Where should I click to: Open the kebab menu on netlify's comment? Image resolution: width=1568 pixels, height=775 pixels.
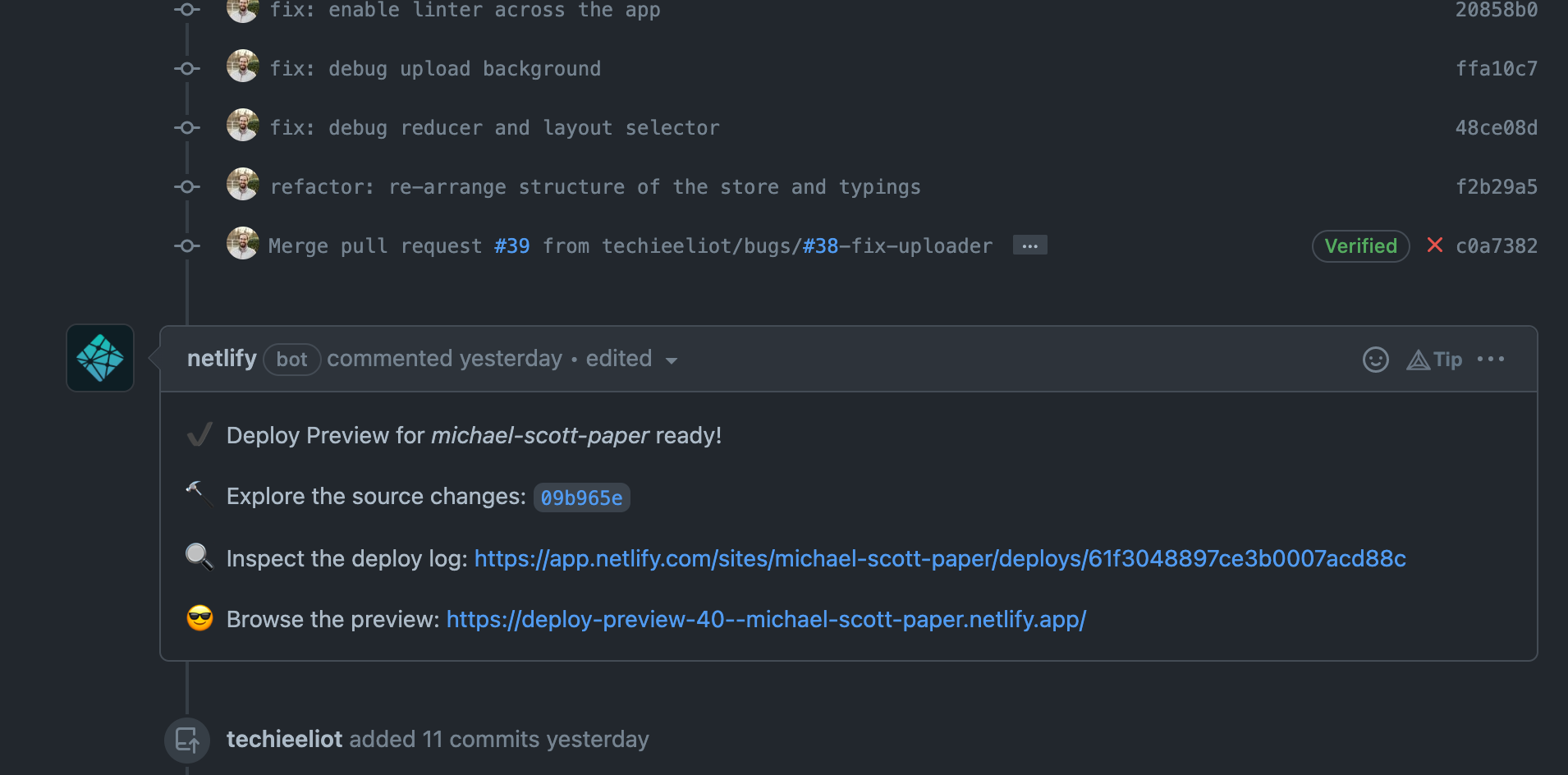[1492, 359]
